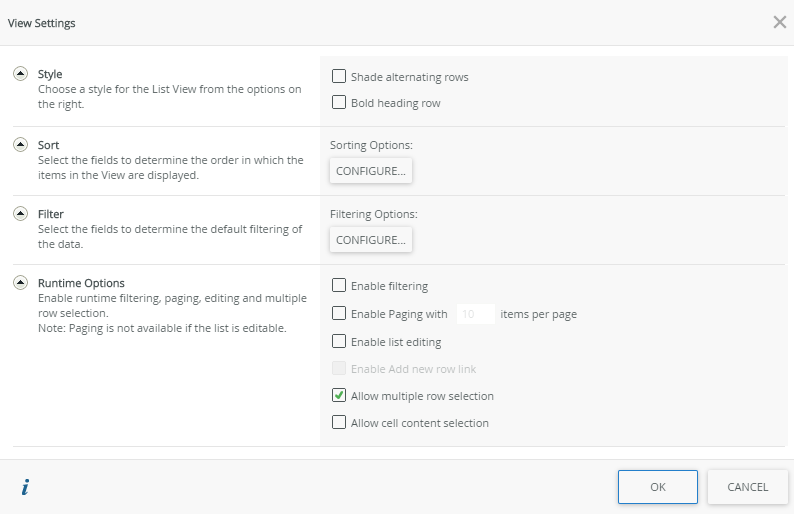Collapse the Sort section arrow
Image resolution: width=794 pixels, height=514 pixels.
[20, 144]
